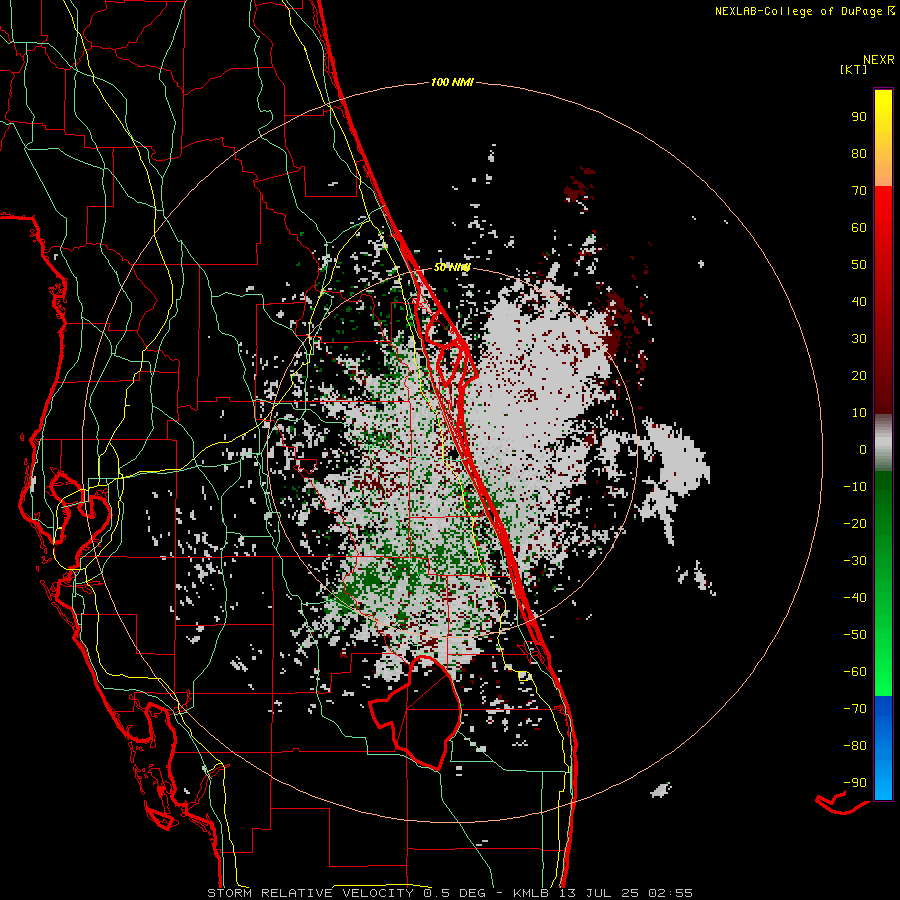900x900 pixels.
Task: Click the "NEXR" label above the color scale
Action: [879, 60]
